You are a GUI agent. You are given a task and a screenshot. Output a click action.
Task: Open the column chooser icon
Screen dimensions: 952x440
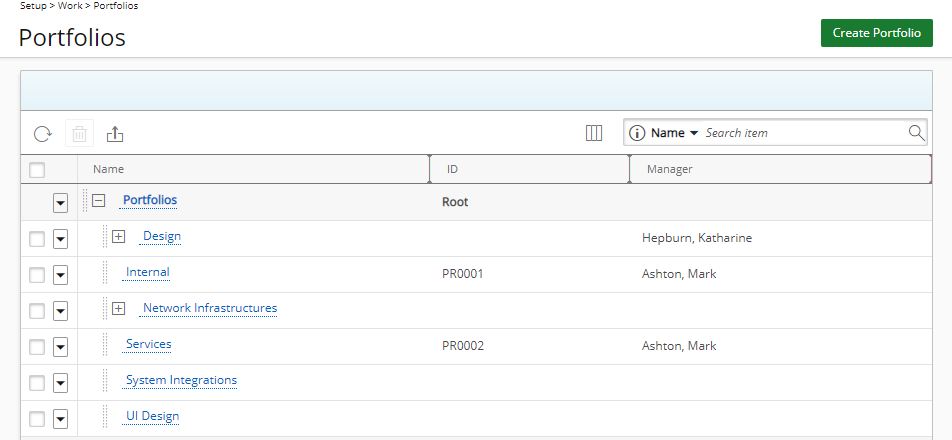coord(594,133)
